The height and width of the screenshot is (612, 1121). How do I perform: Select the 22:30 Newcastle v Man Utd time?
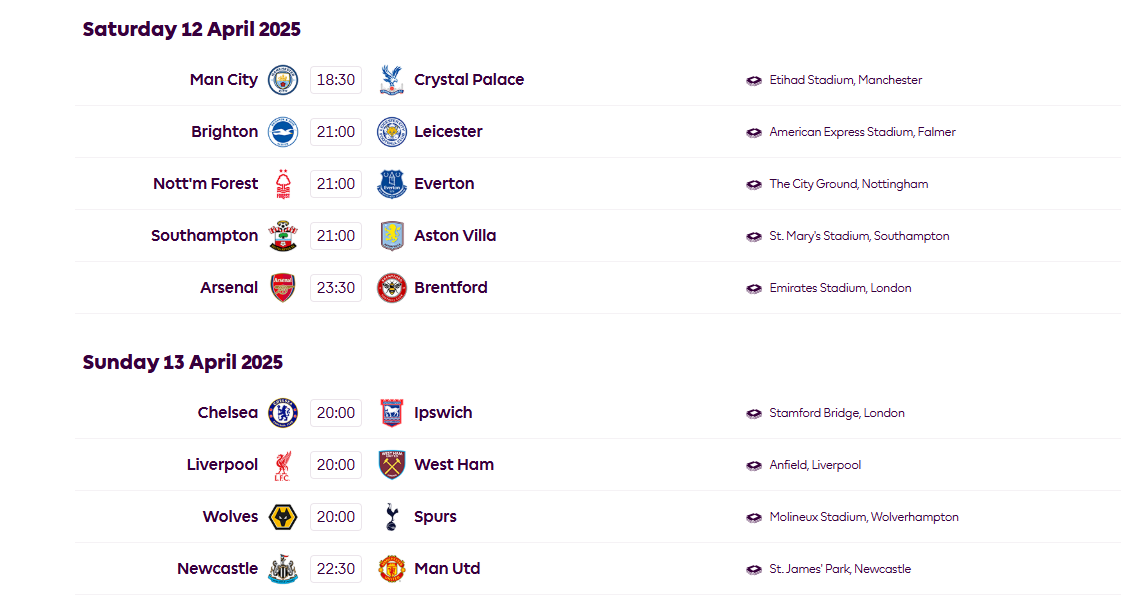coord(336,569)
